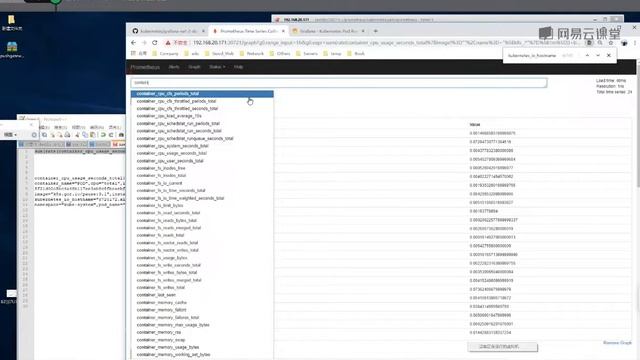The image size is (640, 360).
Task: Jump to next find-in-page match
Action: pos(598,55)
